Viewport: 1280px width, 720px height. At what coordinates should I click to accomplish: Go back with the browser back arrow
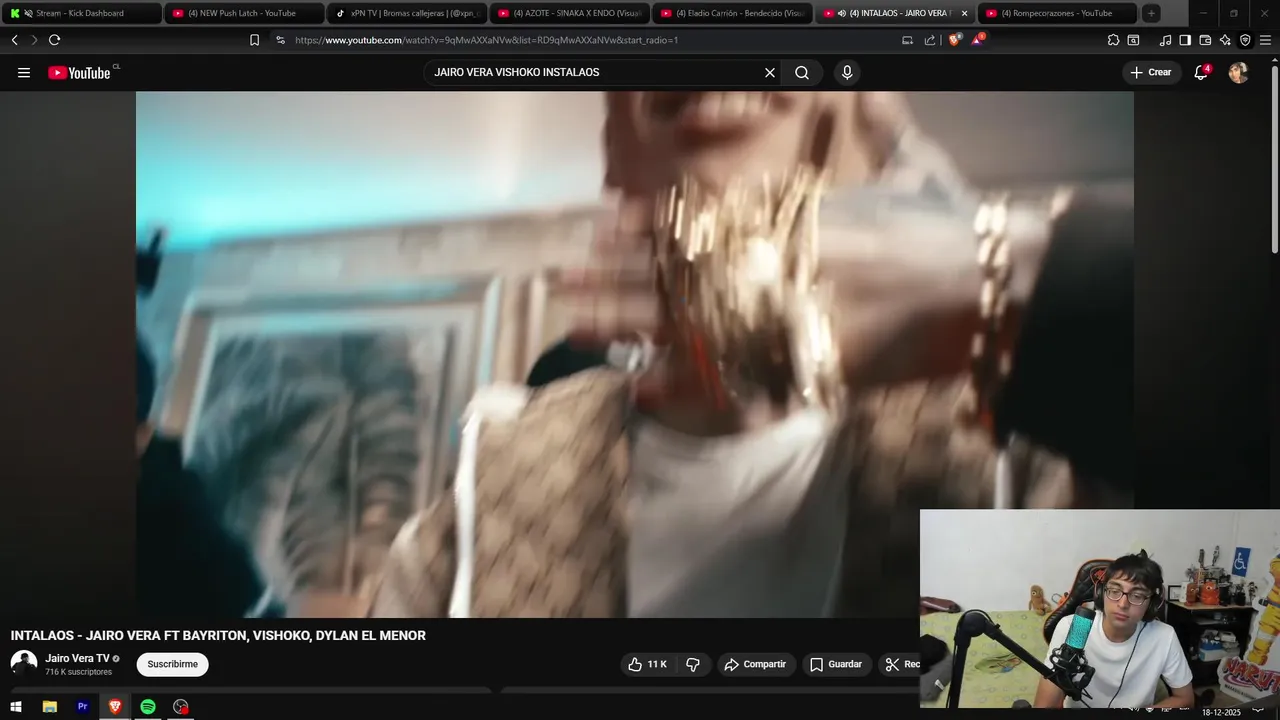pos(14,40)
